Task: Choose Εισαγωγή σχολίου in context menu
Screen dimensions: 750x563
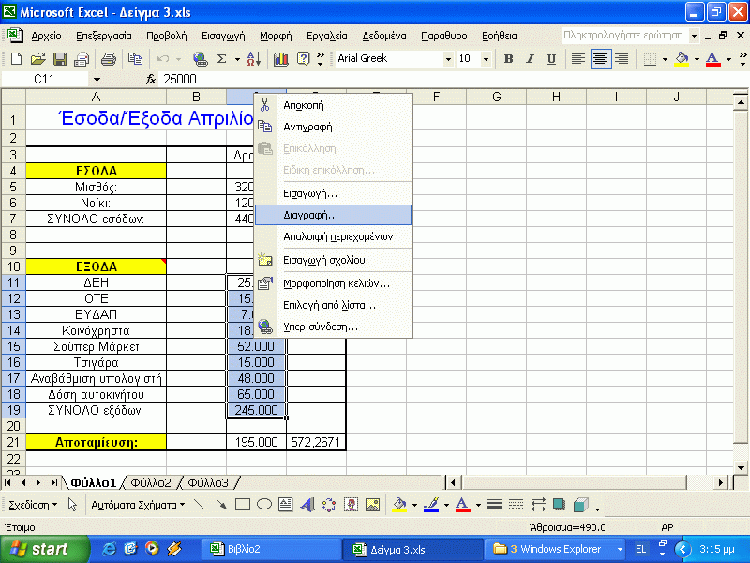Action: click(x=333, y=260)
